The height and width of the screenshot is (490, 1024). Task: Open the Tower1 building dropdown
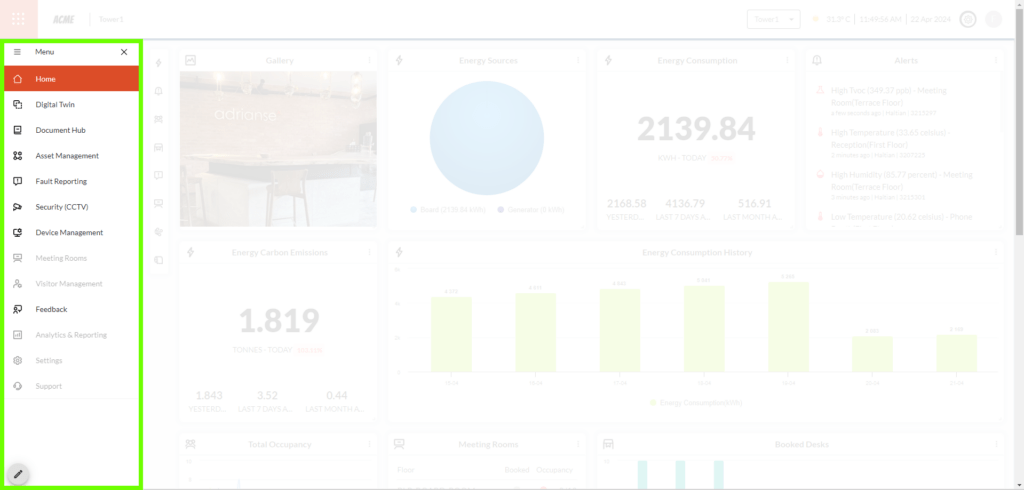pos(773,19)
